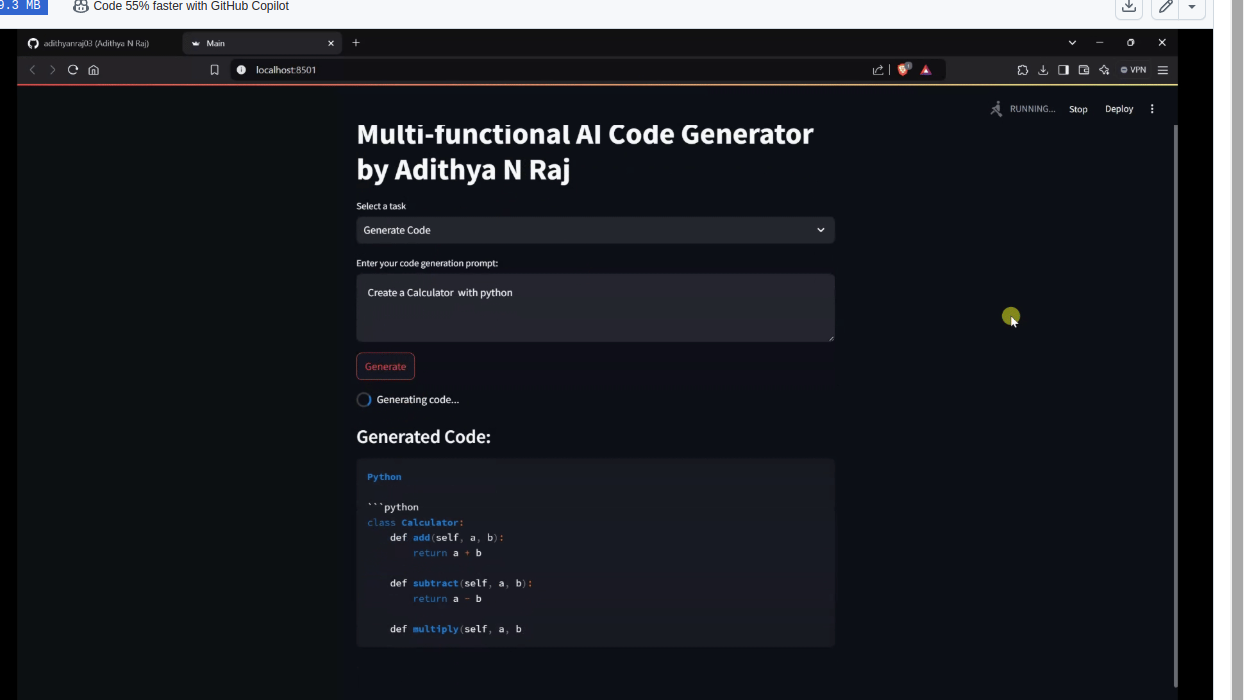Click the Generated Code heading
The width and height of the screenshot is (1244, 700).
pos(423,437)
